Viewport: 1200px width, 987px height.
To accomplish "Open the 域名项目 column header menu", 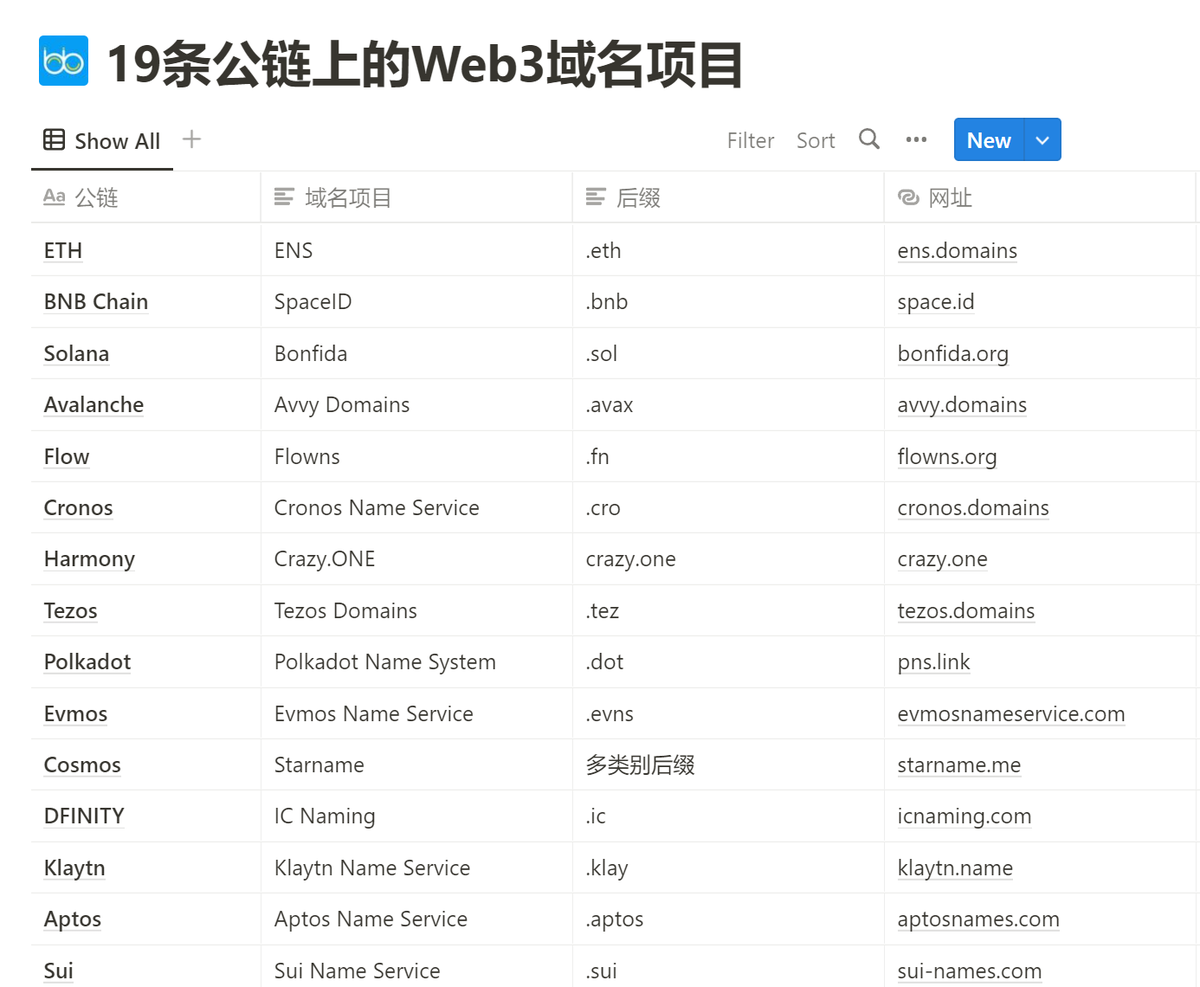I will 416,197.
